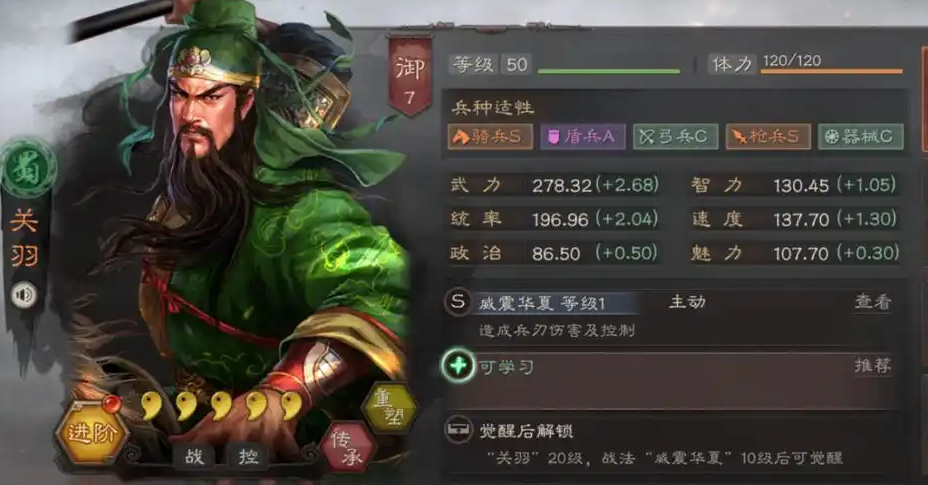Expand the 可学习 learnable skill slot
928x485 pixels.
[668, 378]
